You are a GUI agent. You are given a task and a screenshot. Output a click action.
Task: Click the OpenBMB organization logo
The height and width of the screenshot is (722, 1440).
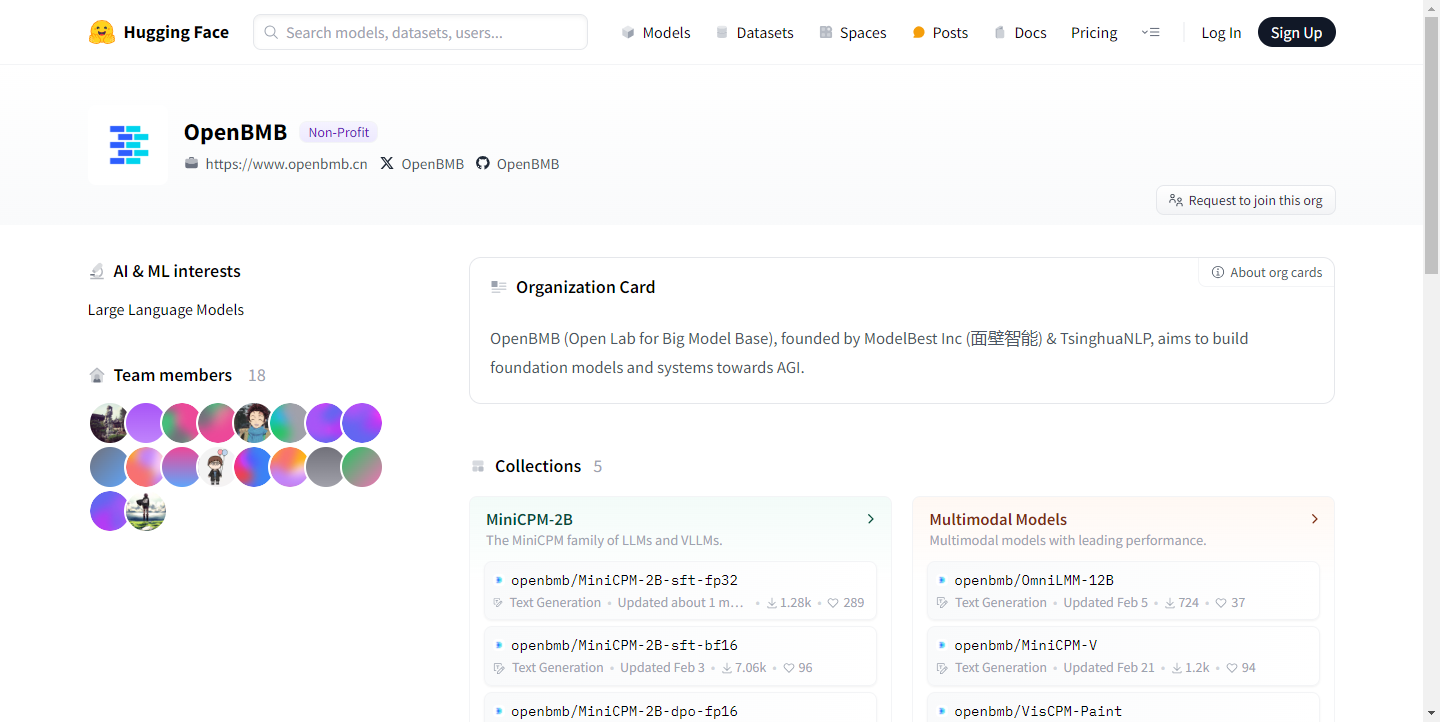pyautogui.click(x=128, y=146)
